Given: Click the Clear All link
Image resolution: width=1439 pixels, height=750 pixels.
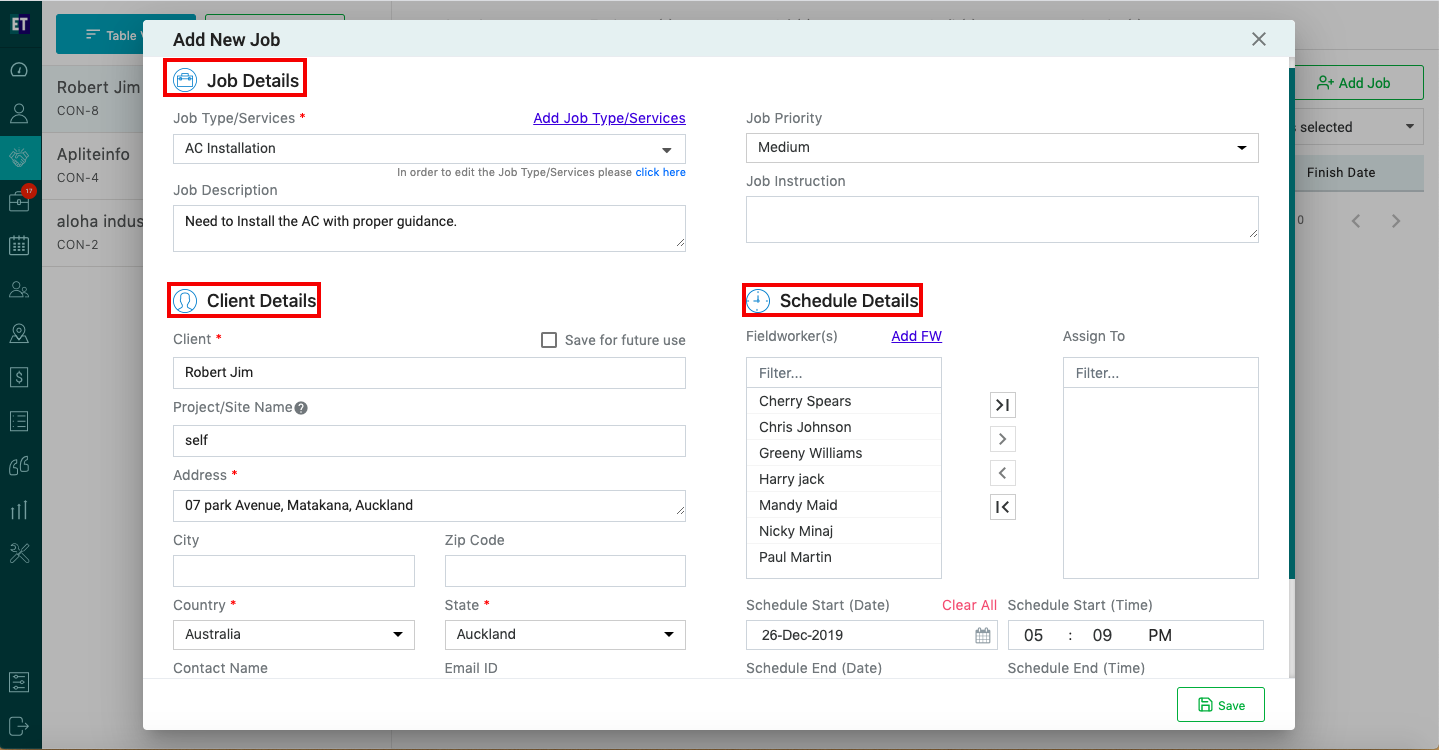Looking at the screenshot, I should 969,605.
